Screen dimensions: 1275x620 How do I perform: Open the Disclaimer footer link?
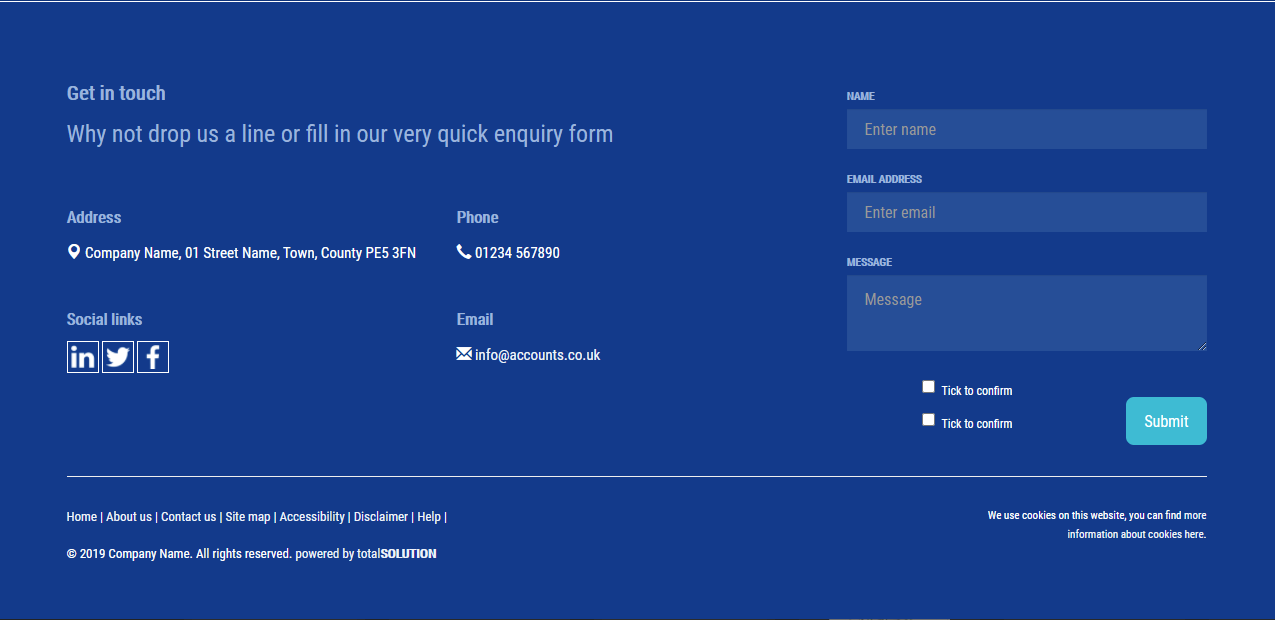click(x=381, y=517)
